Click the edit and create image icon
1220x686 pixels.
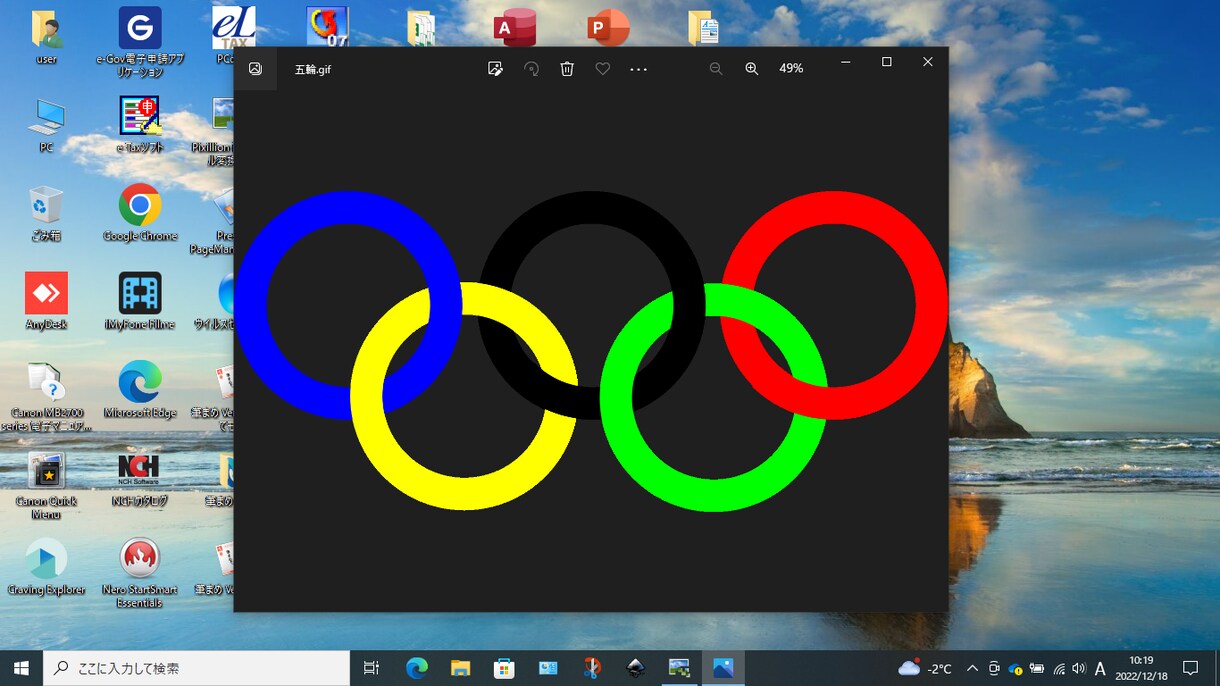pyautogui.click(x=495, y=68)
